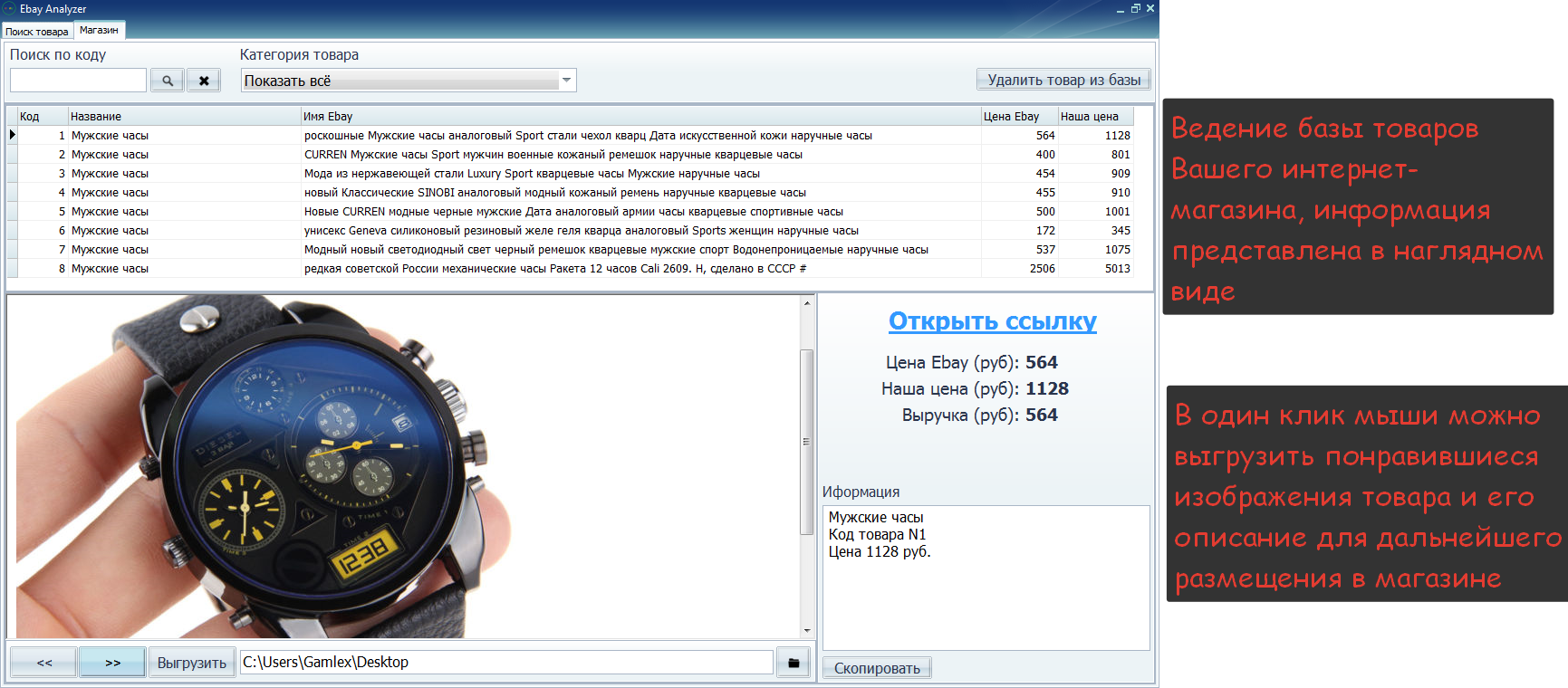The width and height of the screenshot is (1568, 688).
Task: Click Ebay price cell '454'
Action: tap(1020, 174)
